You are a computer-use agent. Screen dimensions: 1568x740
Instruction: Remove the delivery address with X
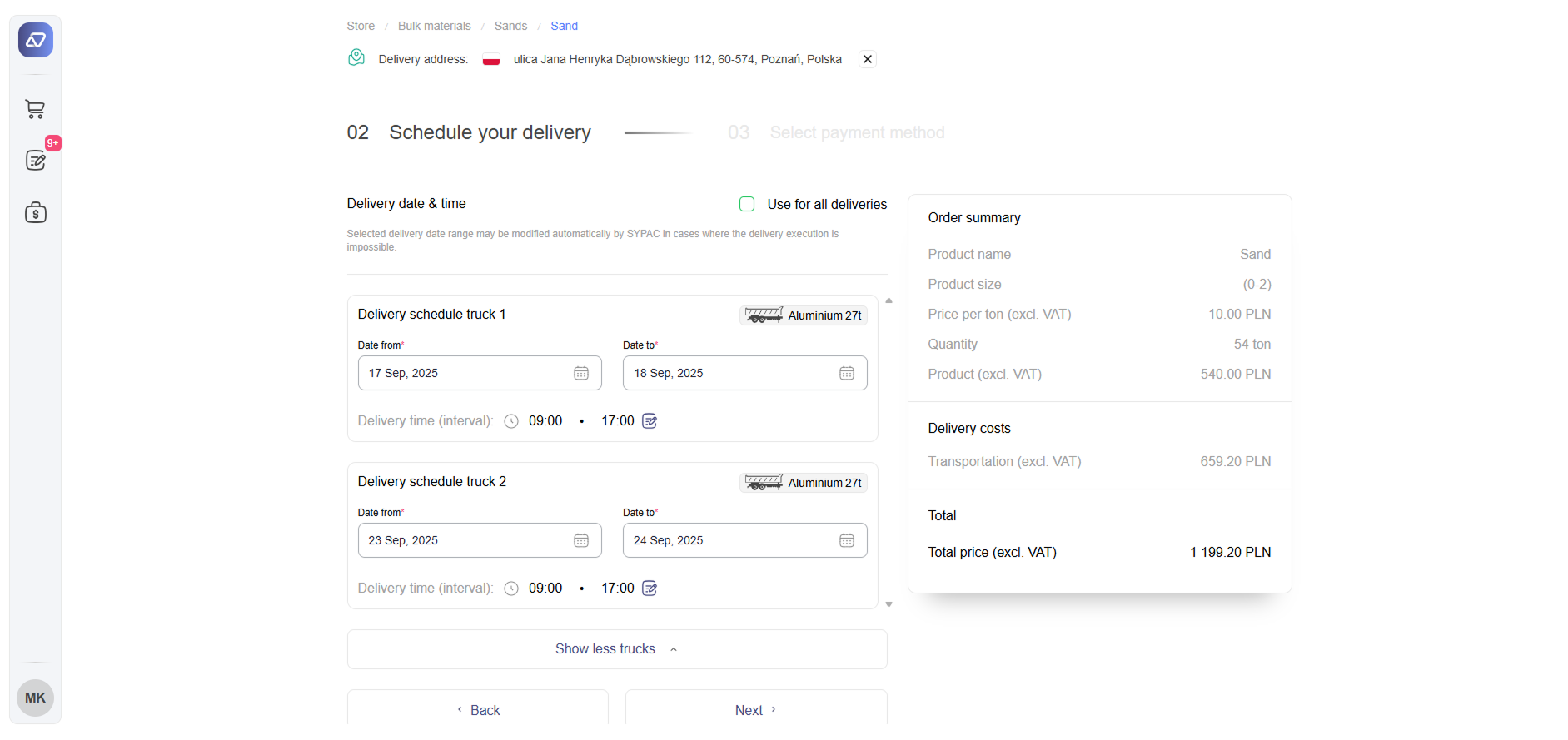click(868, 59)
